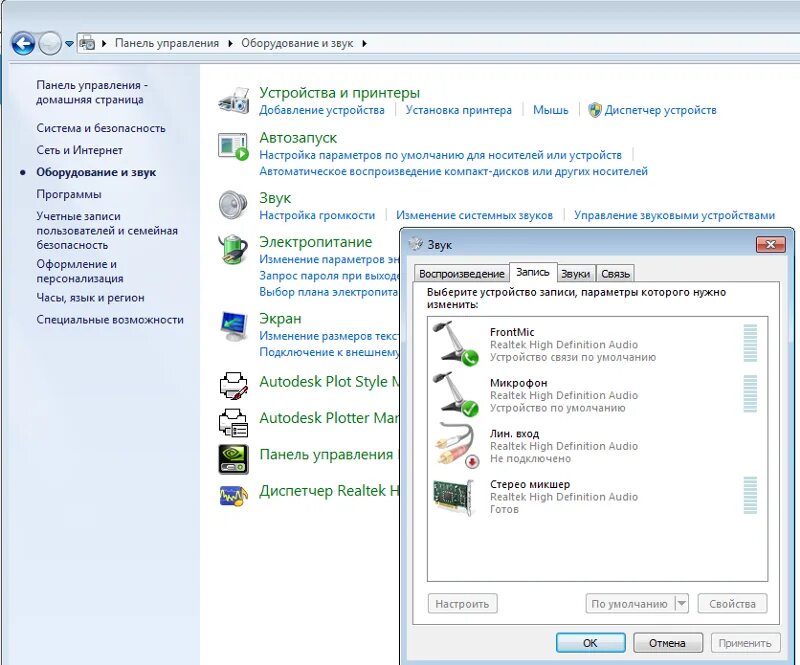Select Микрофон default device icon

[x=456, y=393]
